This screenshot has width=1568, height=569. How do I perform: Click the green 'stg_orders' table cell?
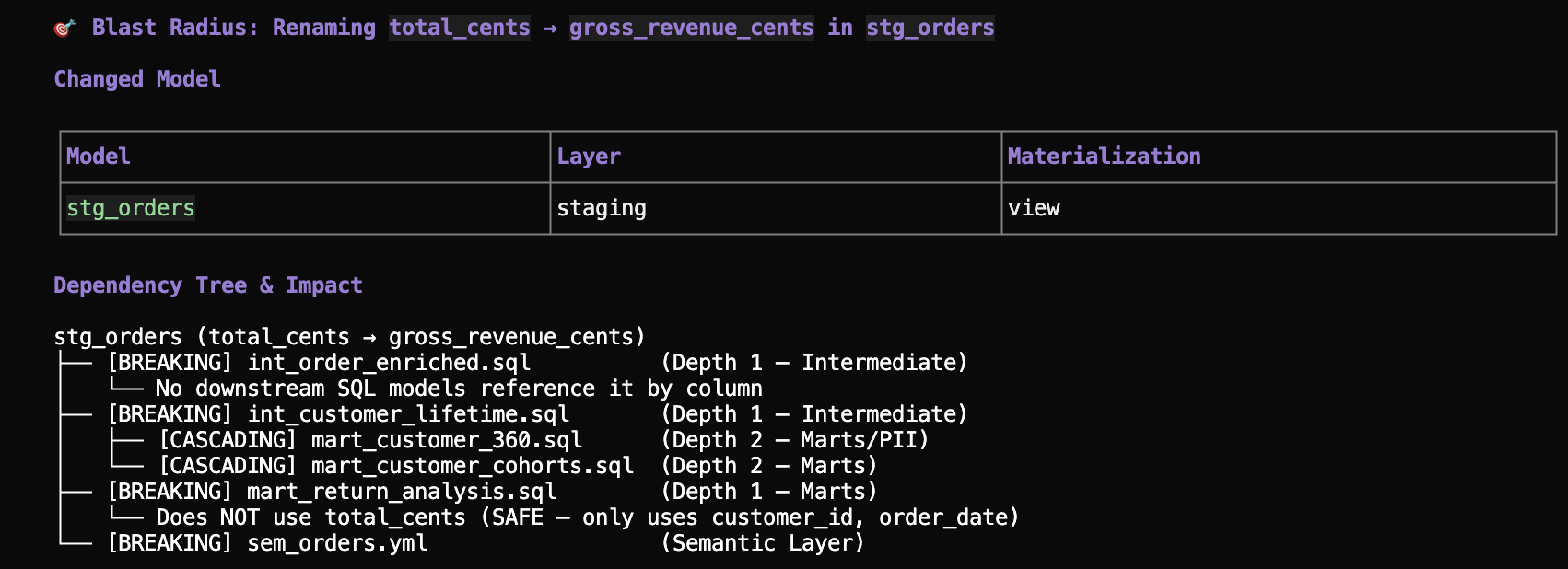coord(131,208)
